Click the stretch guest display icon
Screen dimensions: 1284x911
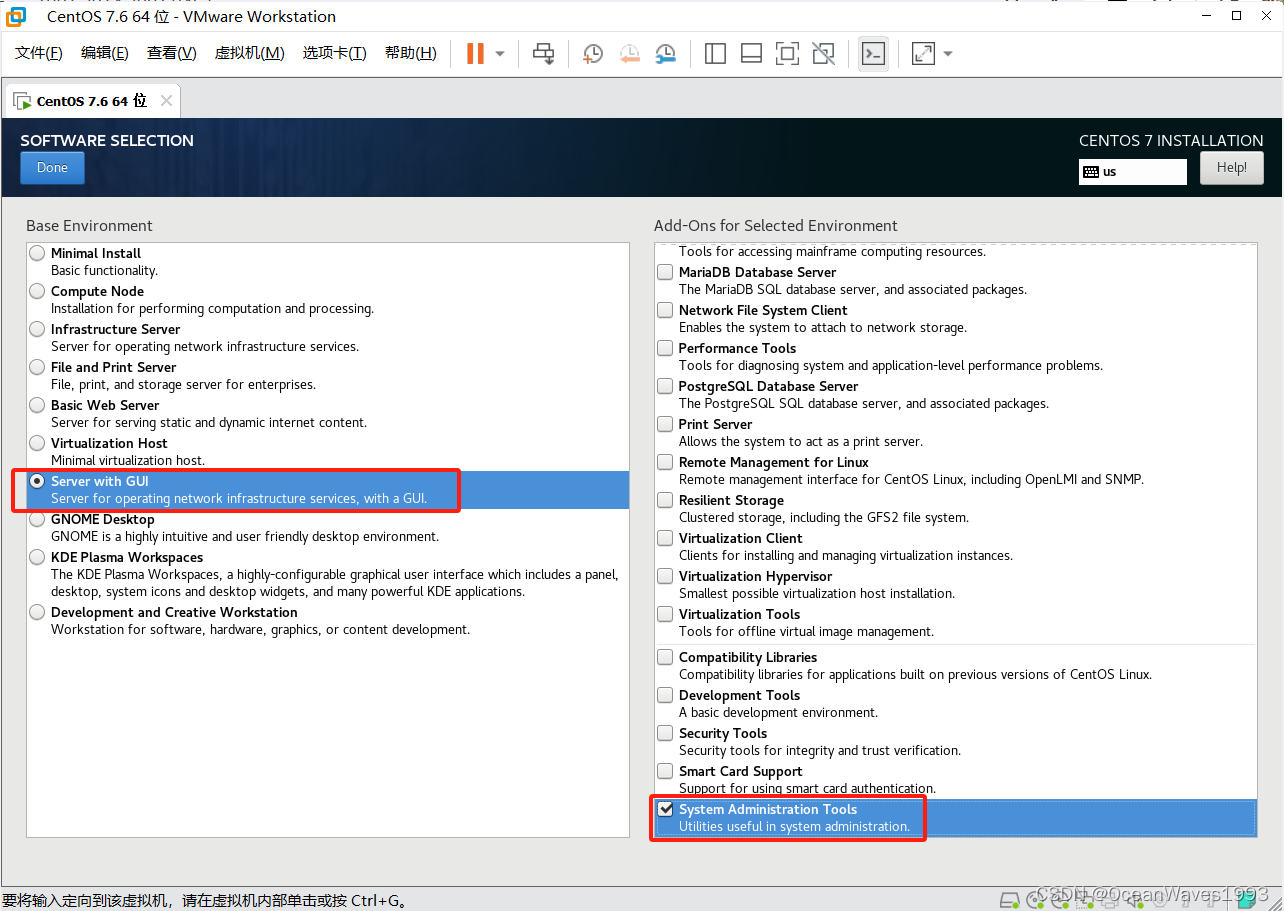click(923, 53)
